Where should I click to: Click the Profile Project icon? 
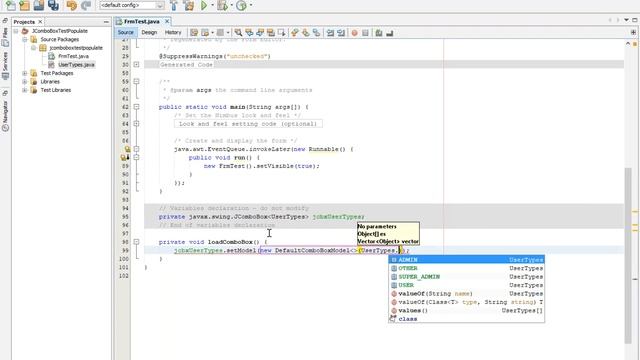pos(241,5)
